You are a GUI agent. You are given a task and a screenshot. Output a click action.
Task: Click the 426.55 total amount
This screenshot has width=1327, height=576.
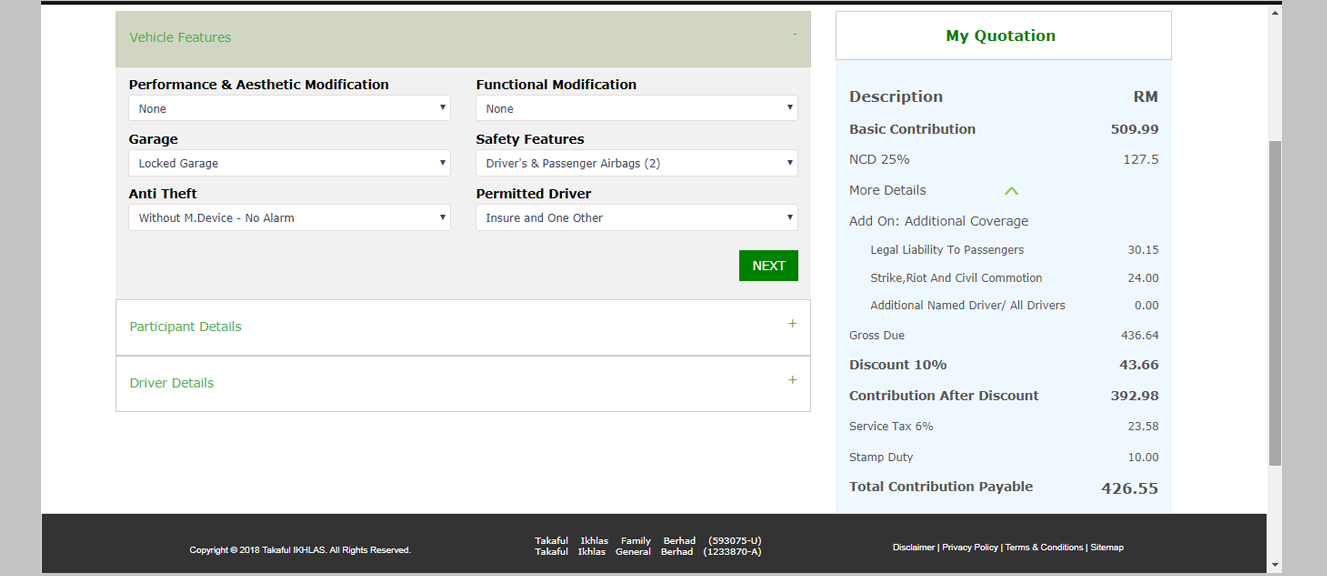(x=1130, y=489)
